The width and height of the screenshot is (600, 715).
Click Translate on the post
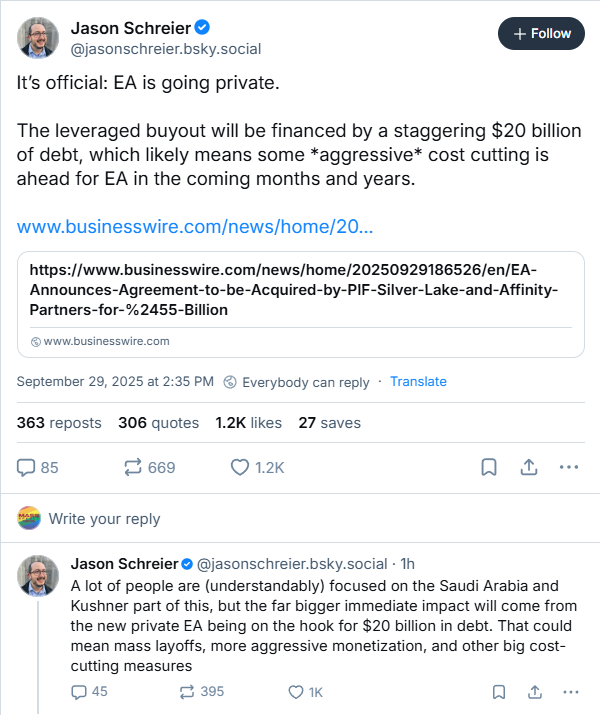[x=418, y=382]
